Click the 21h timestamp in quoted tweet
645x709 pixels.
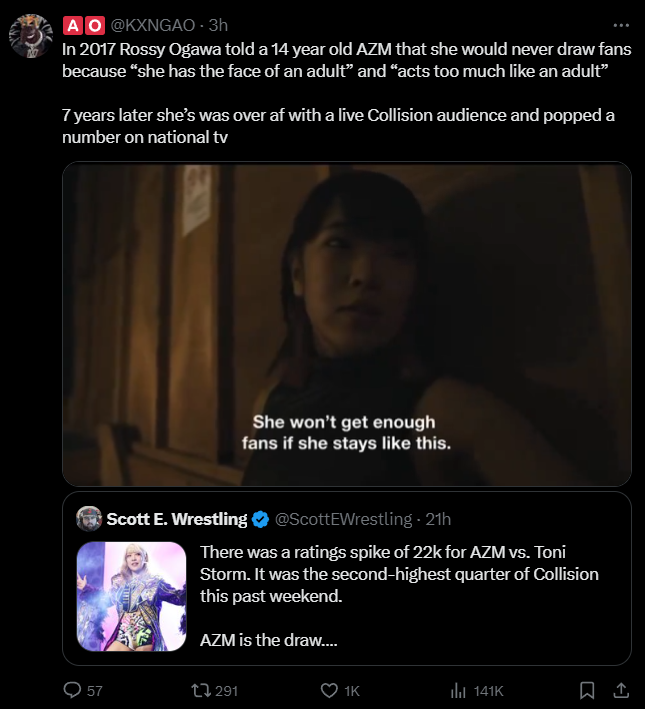coord(437,519)
